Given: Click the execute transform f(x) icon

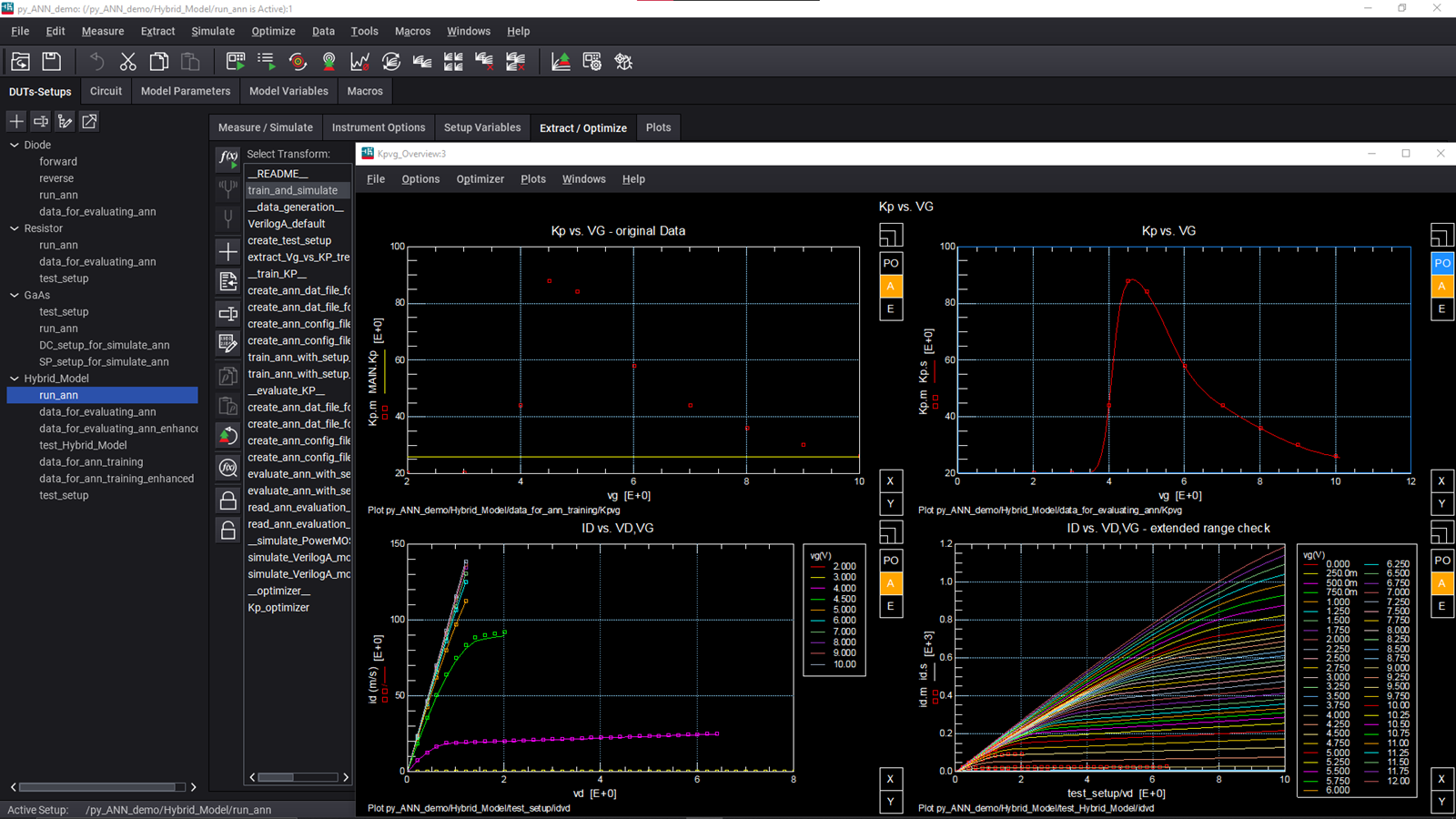Looking at the screenshot, I should (227, 158).
